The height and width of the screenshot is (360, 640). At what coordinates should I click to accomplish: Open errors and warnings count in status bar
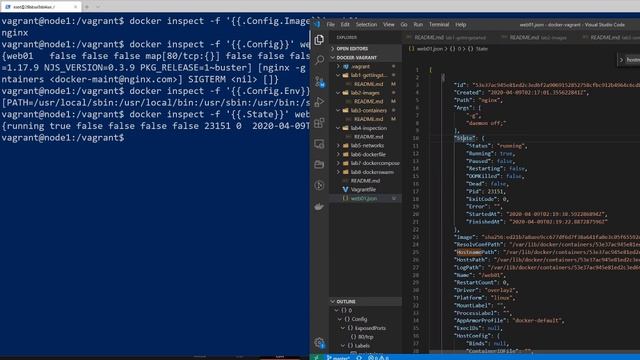[378, 358]
